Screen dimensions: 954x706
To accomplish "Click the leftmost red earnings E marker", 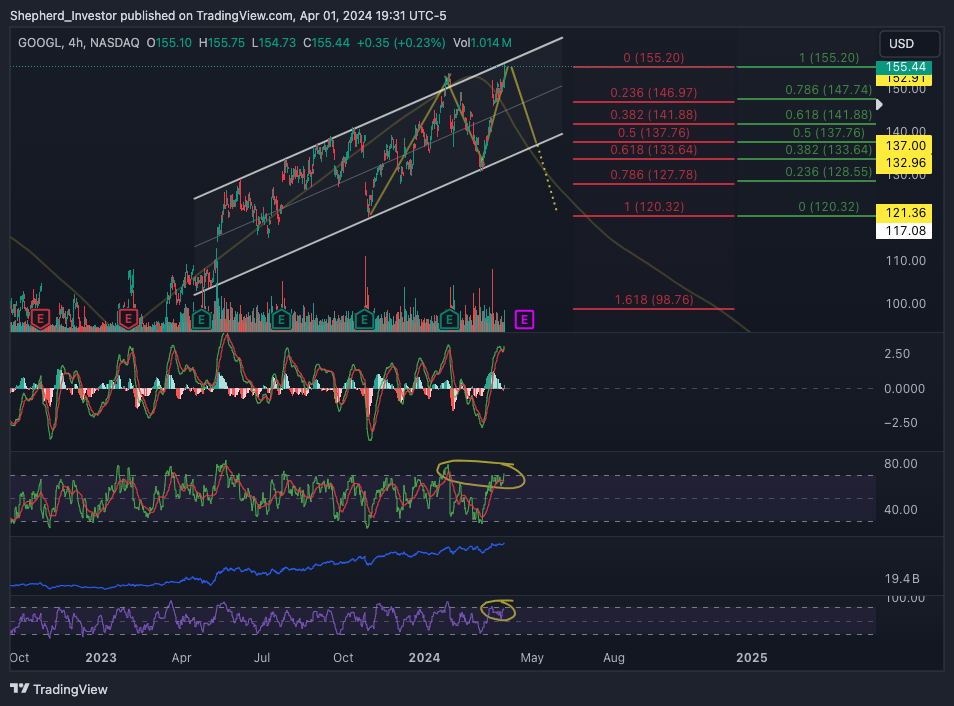I will pos(40,318).
